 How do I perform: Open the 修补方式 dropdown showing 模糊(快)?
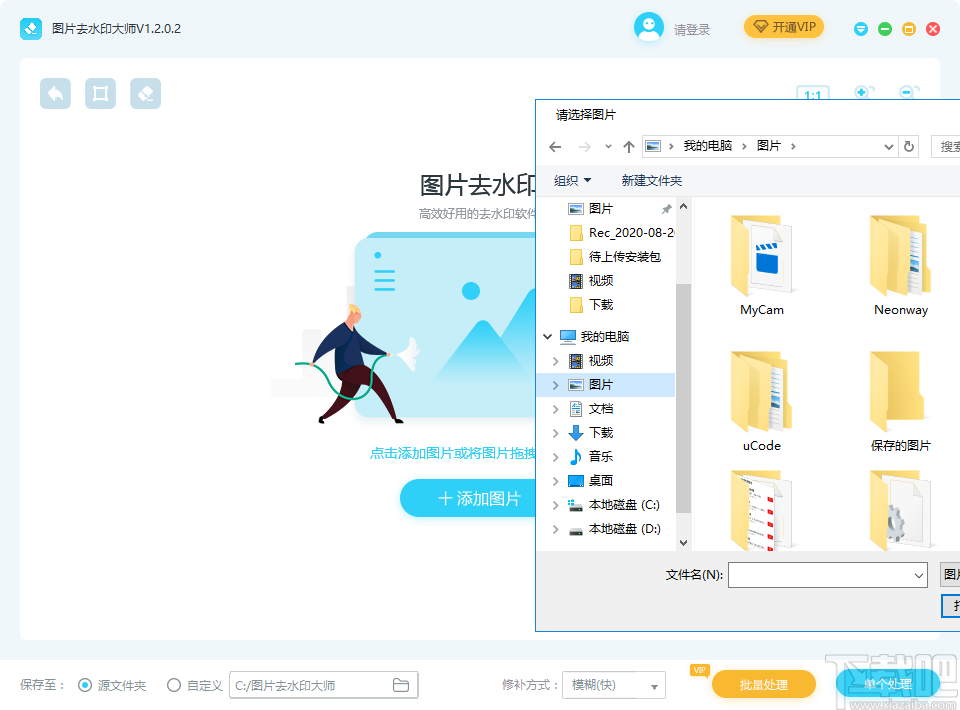click(613, 684)
